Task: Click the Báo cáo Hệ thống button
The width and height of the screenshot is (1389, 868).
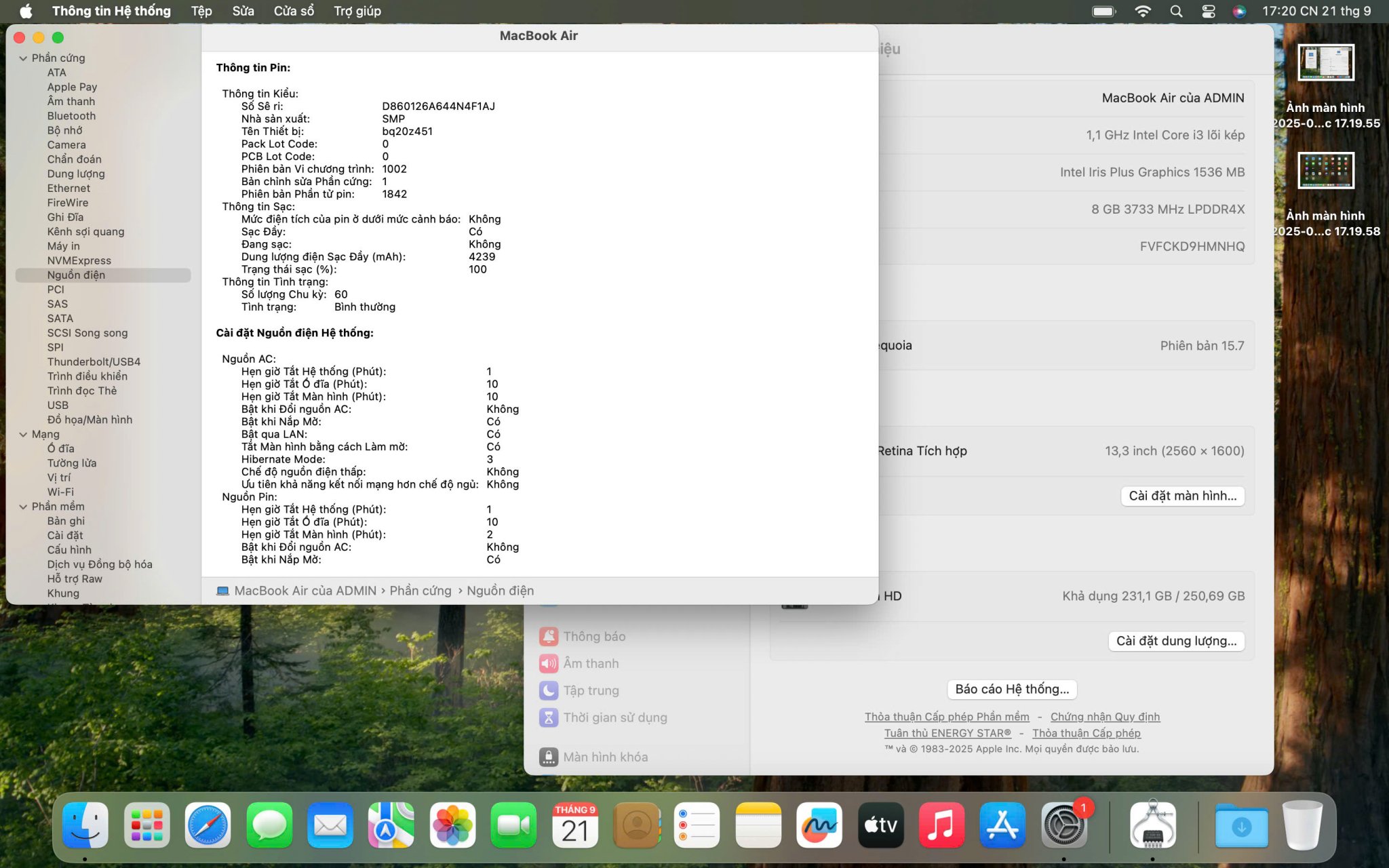Action: pos(1011,689)
